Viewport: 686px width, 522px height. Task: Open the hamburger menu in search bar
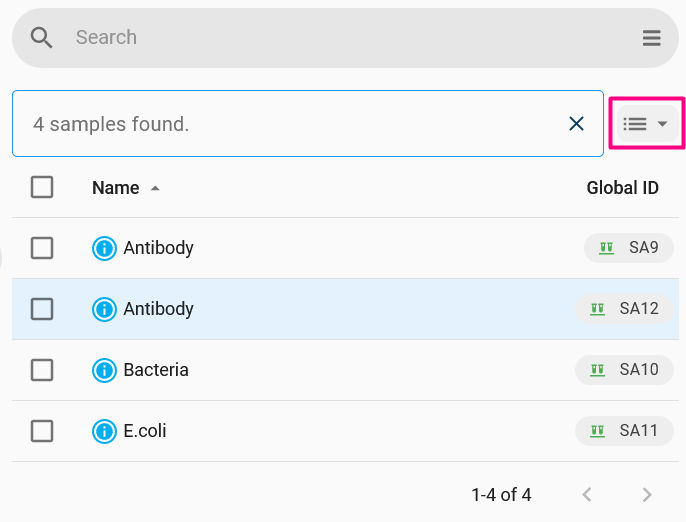pyautogui.click(x=651, y=38)
